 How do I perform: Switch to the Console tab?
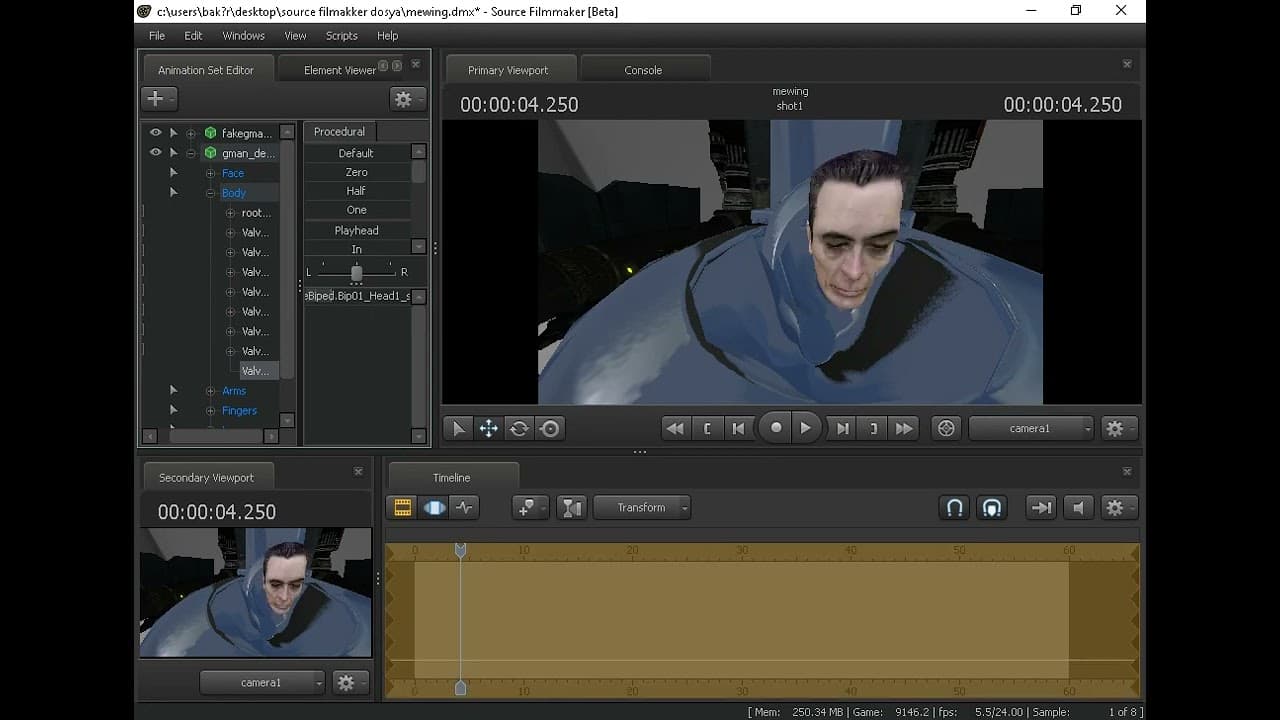click(644, 70)
